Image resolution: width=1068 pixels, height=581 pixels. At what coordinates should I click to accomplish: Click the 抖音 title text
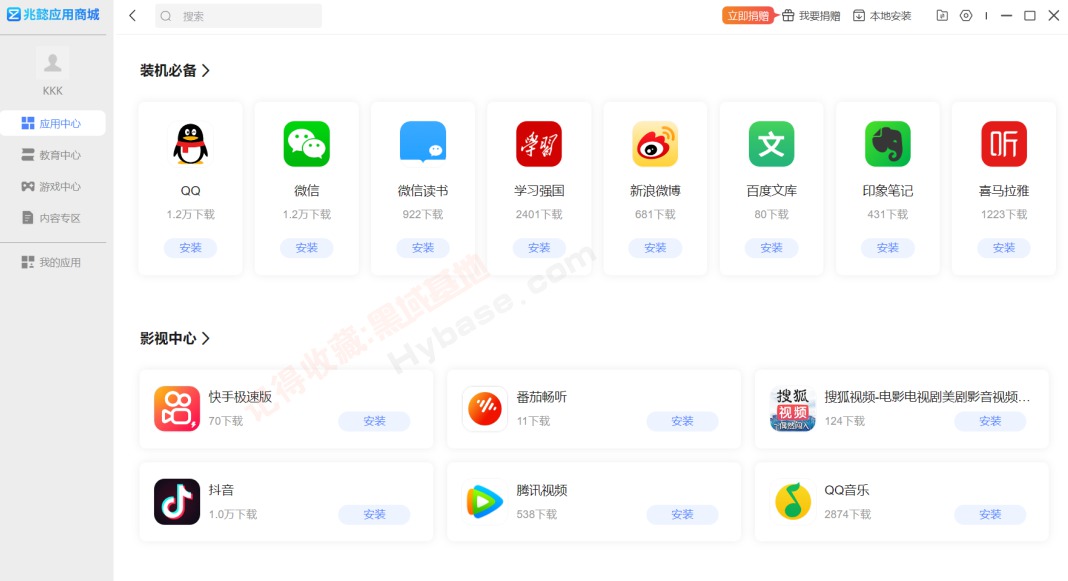[221, 490]
